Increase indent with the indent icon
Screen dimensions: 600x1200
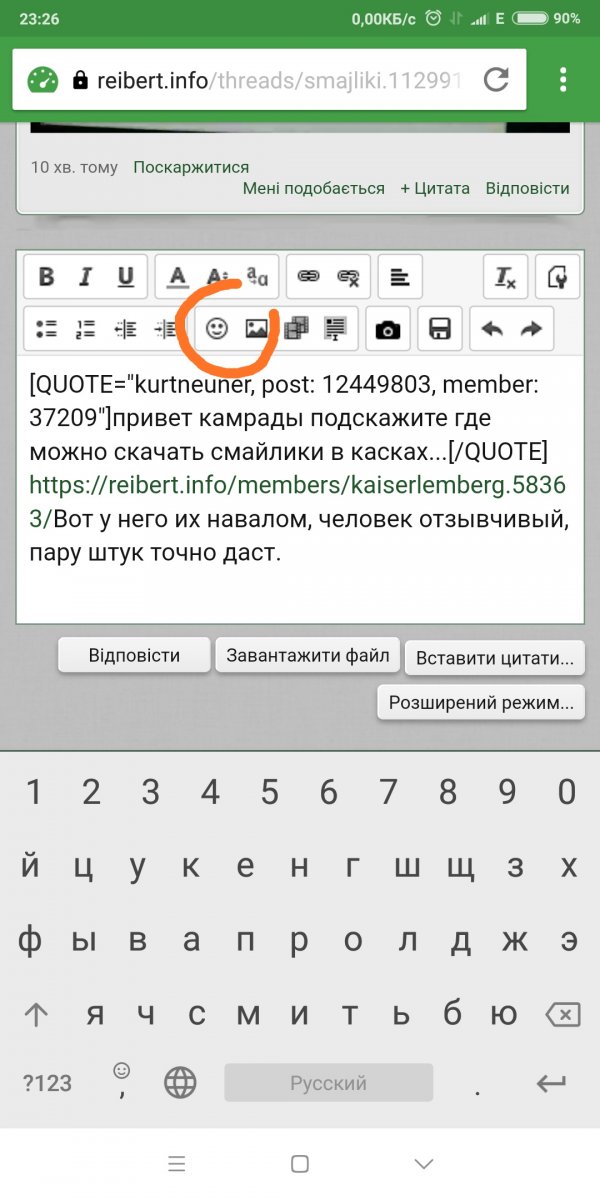[165, 329]
